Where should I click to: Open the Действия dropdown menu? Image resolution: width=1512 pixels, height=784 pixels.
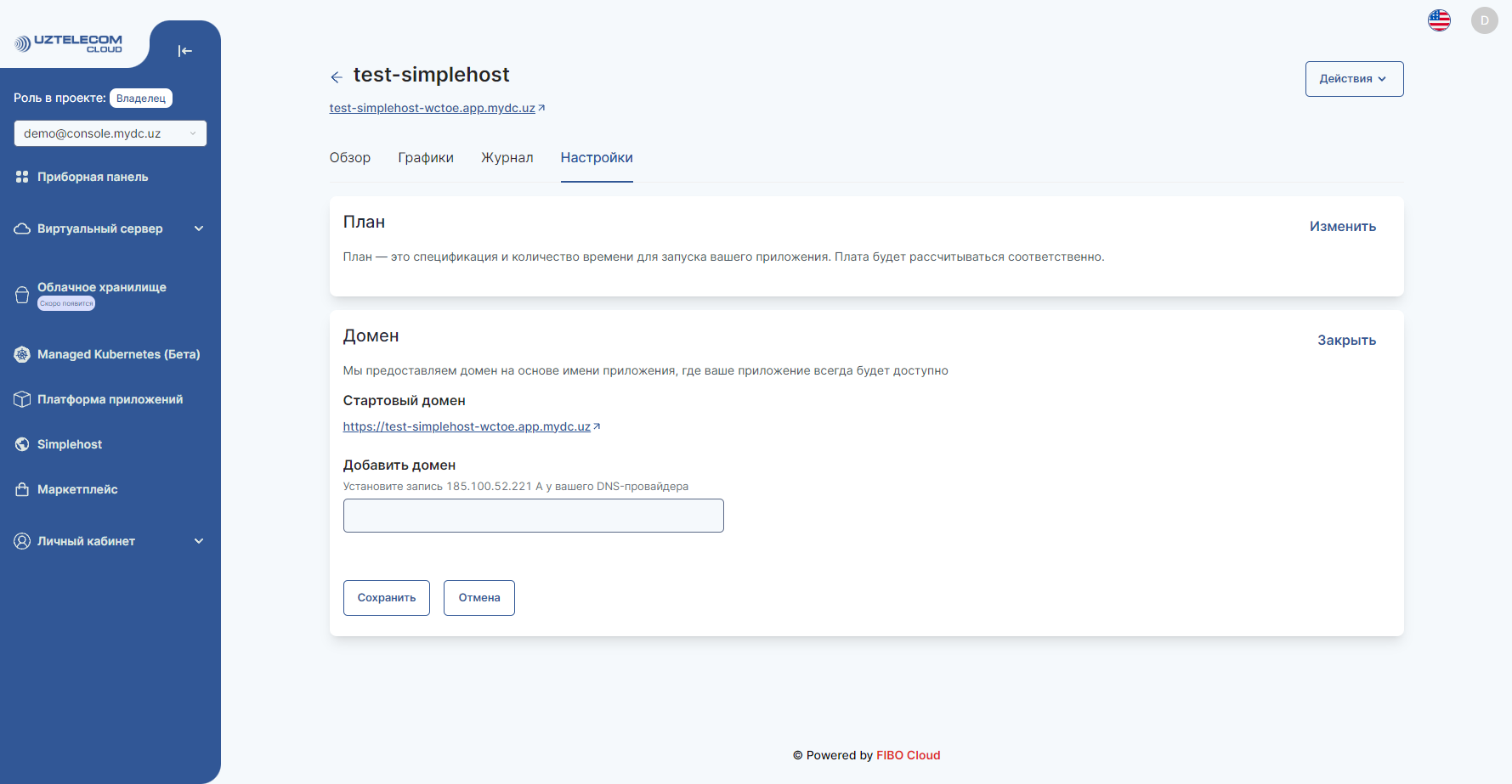click(x=1354, y=78)
